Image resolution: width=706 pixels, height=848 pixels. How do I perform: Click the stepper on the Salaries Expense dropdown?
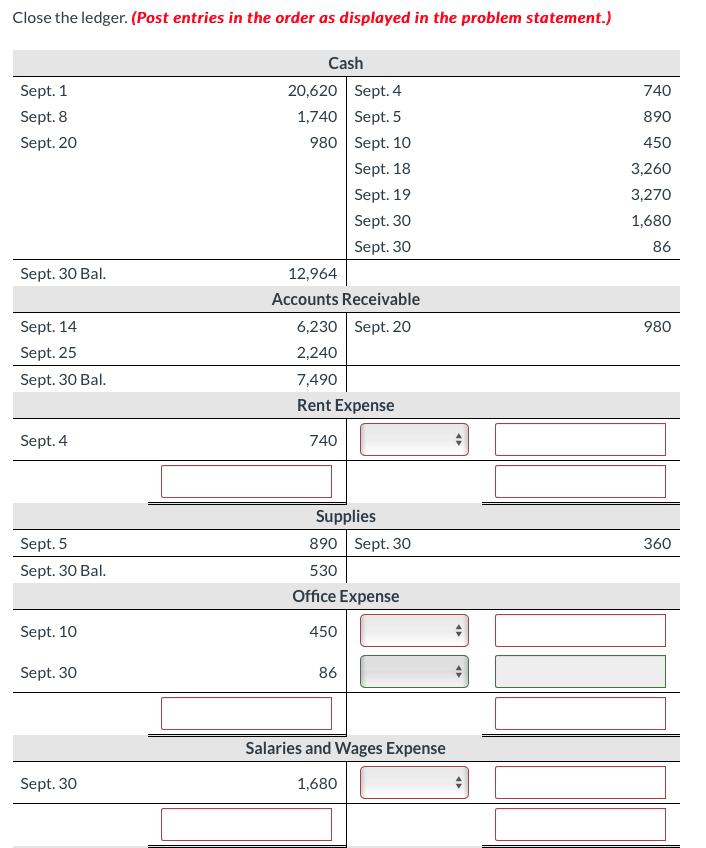[x=456, y=782]
